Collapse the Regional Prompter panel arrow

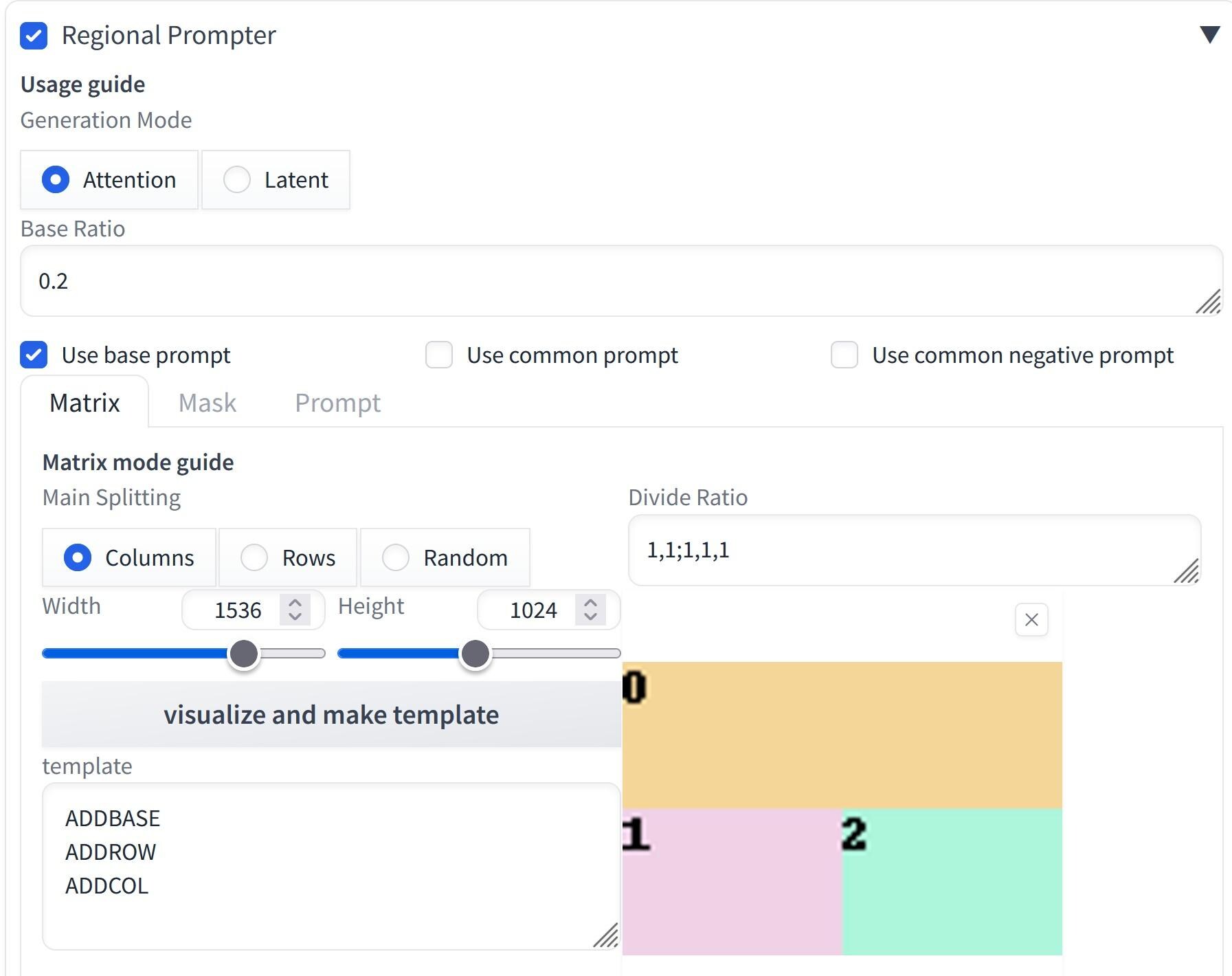point(1209,34)
